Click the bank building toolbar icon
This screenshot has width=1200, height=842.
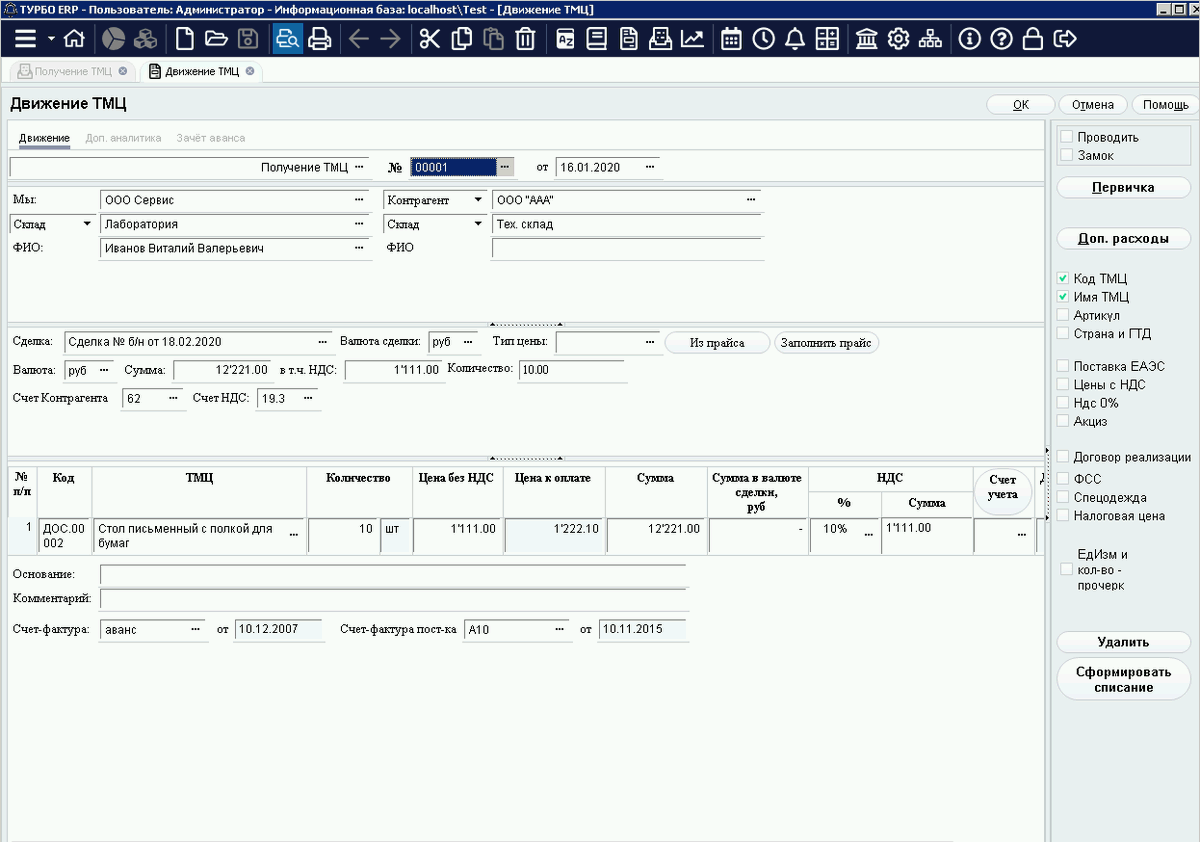[x=867, y=39]
